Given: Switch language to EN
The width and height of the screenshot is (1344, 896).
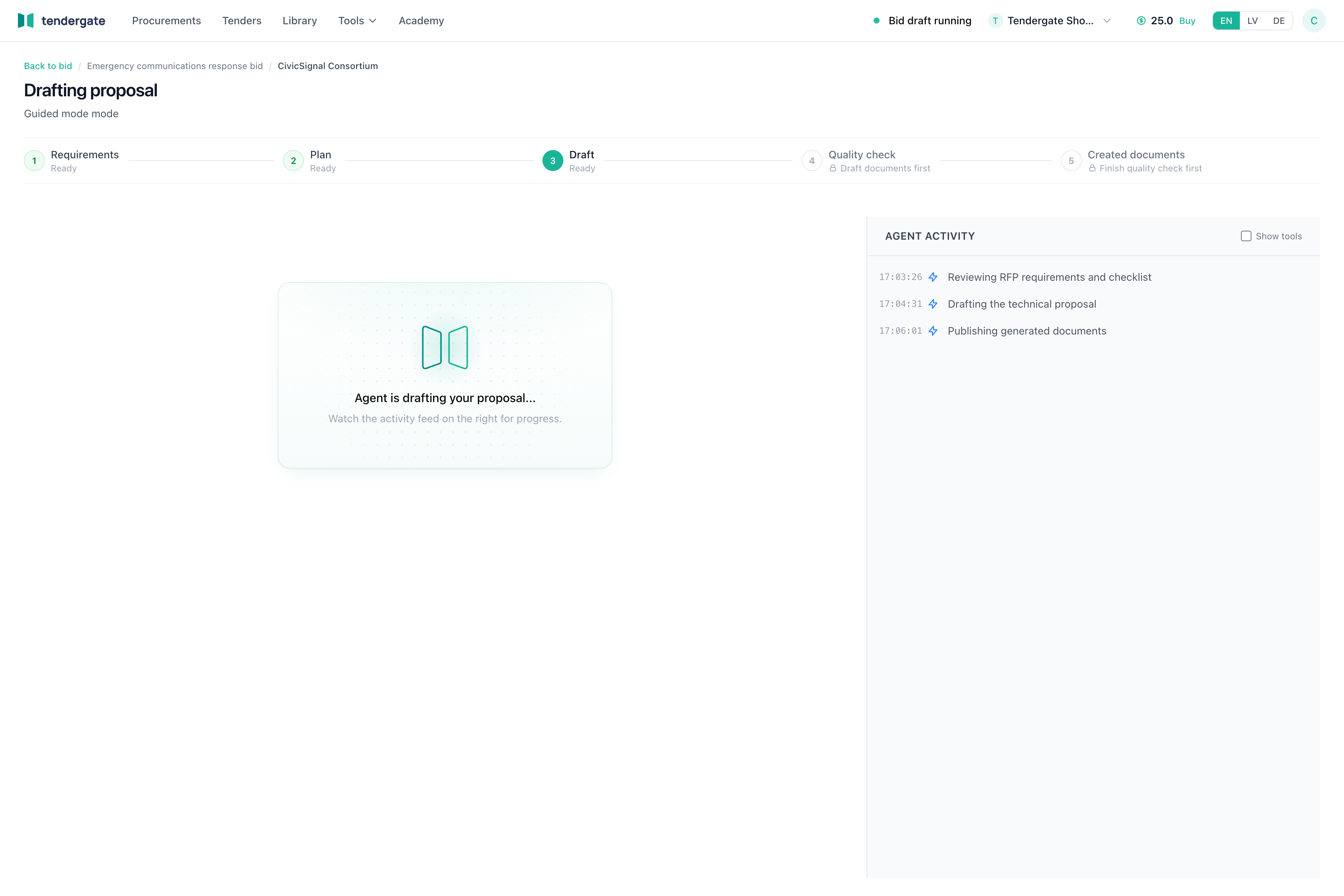Looking at the screenshot, I should coord(1226,21).
